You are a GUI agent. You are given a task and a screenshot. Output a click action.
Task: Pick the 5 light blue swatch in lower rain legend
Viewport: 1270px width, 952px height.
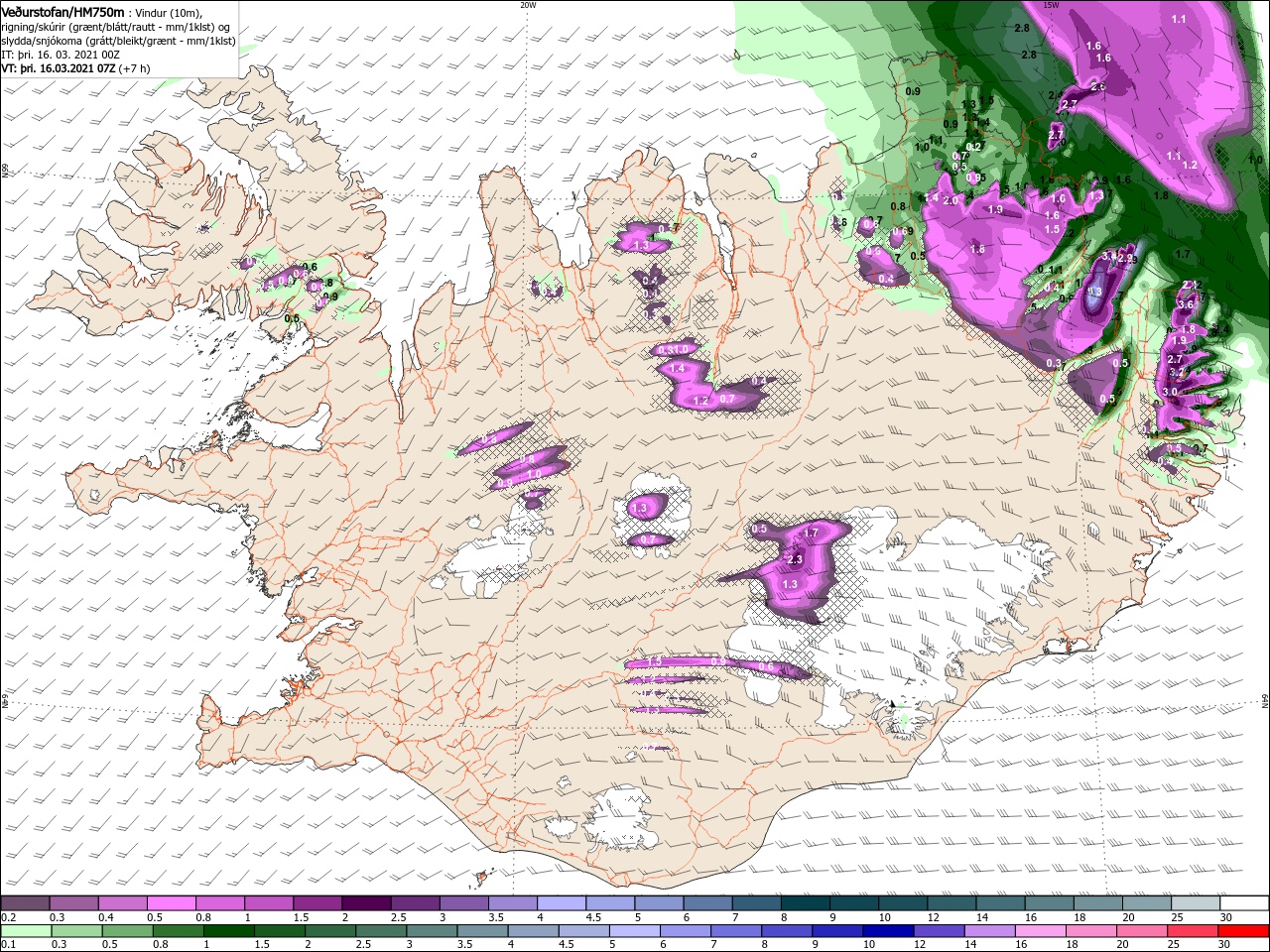[635, 931]
